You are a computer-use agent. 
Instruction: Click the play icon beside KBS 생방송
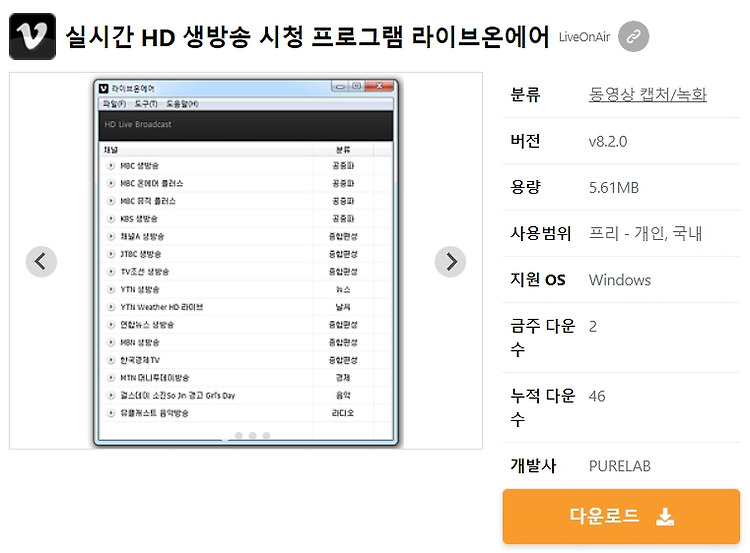click(111, 219)
